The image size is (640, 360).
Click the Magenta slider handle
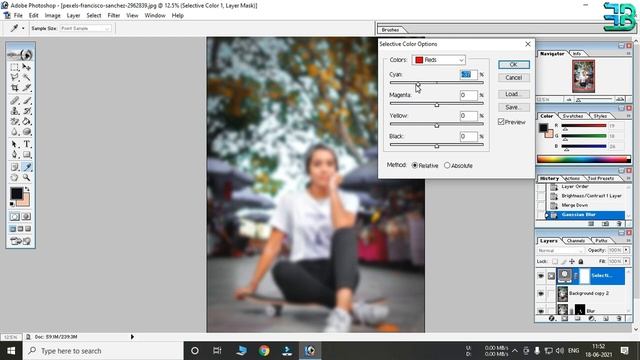(x=437, y=105)
